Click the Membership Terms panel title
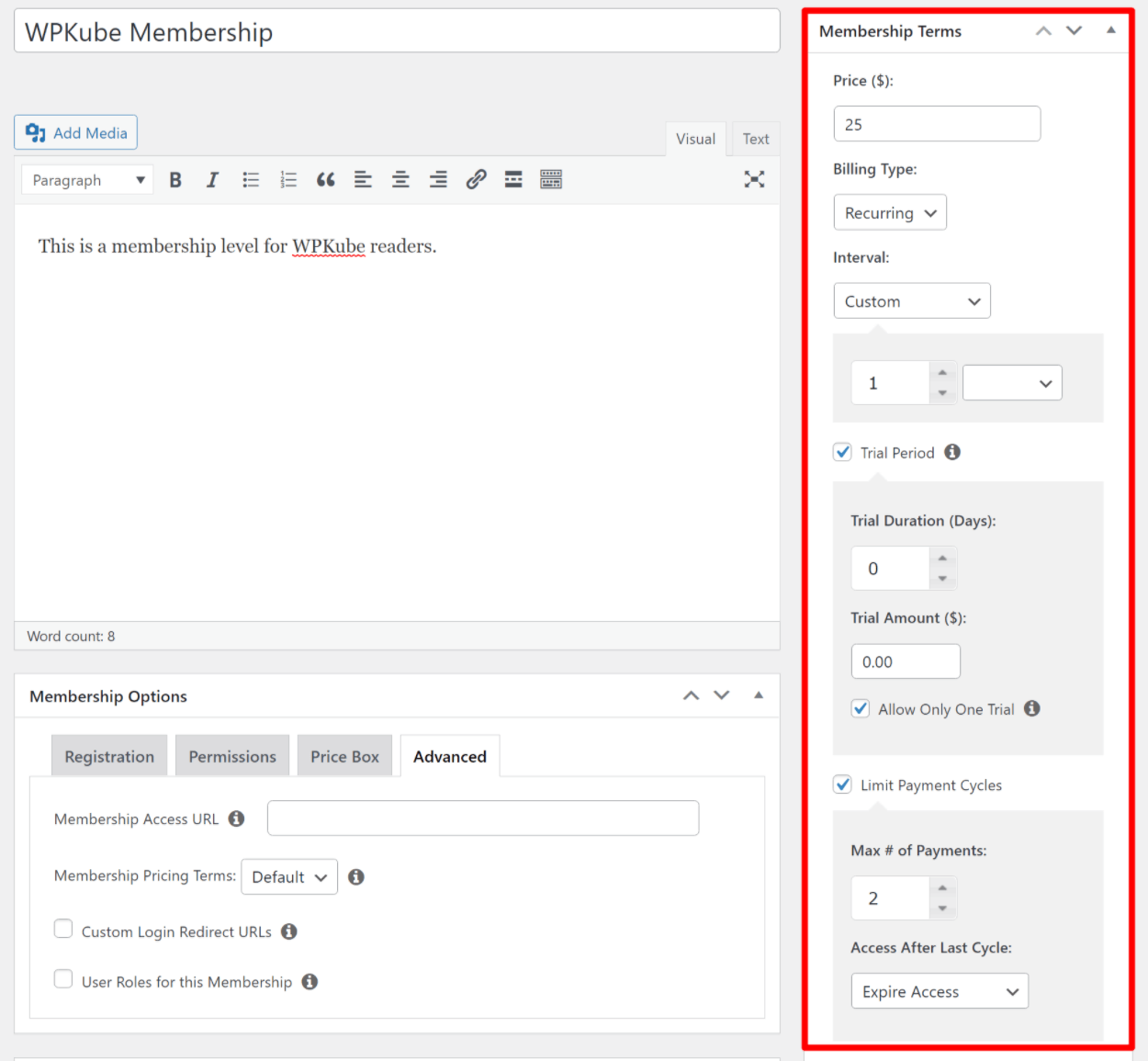1148x1061 pixels. point(890,31)
